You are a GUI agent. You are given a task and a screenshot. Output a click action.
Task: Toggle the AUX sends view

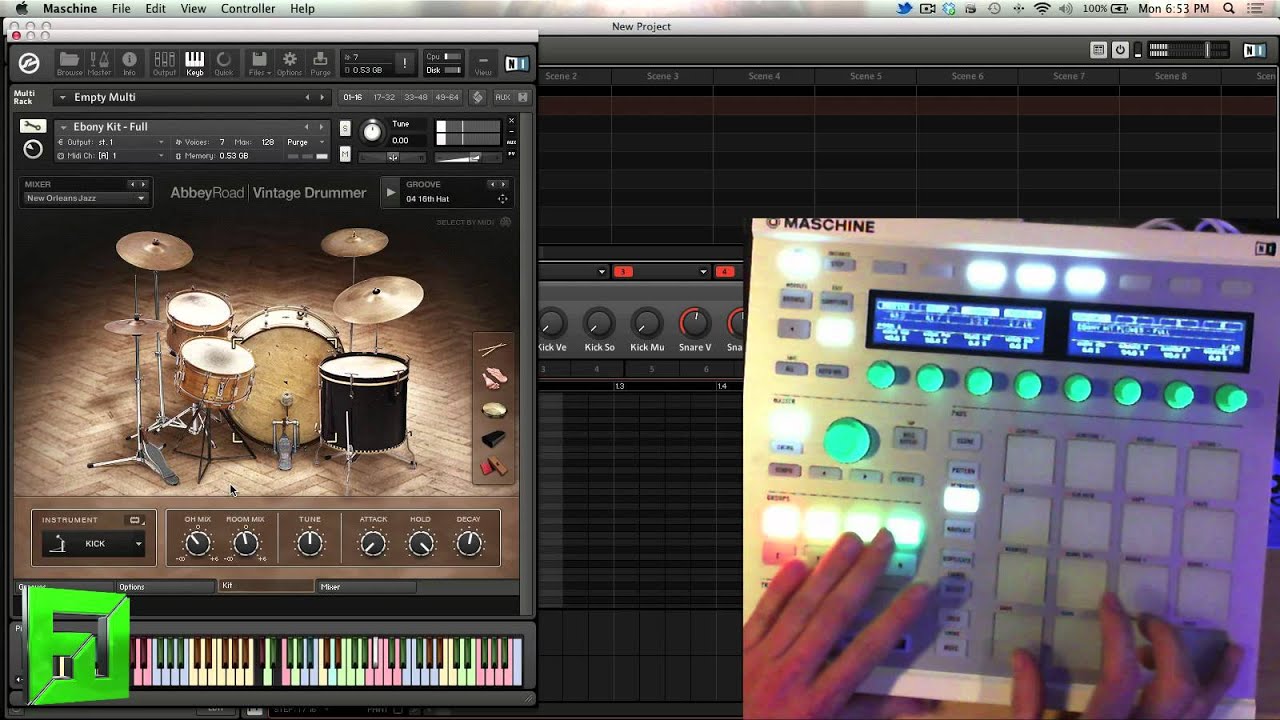(502, 97)
